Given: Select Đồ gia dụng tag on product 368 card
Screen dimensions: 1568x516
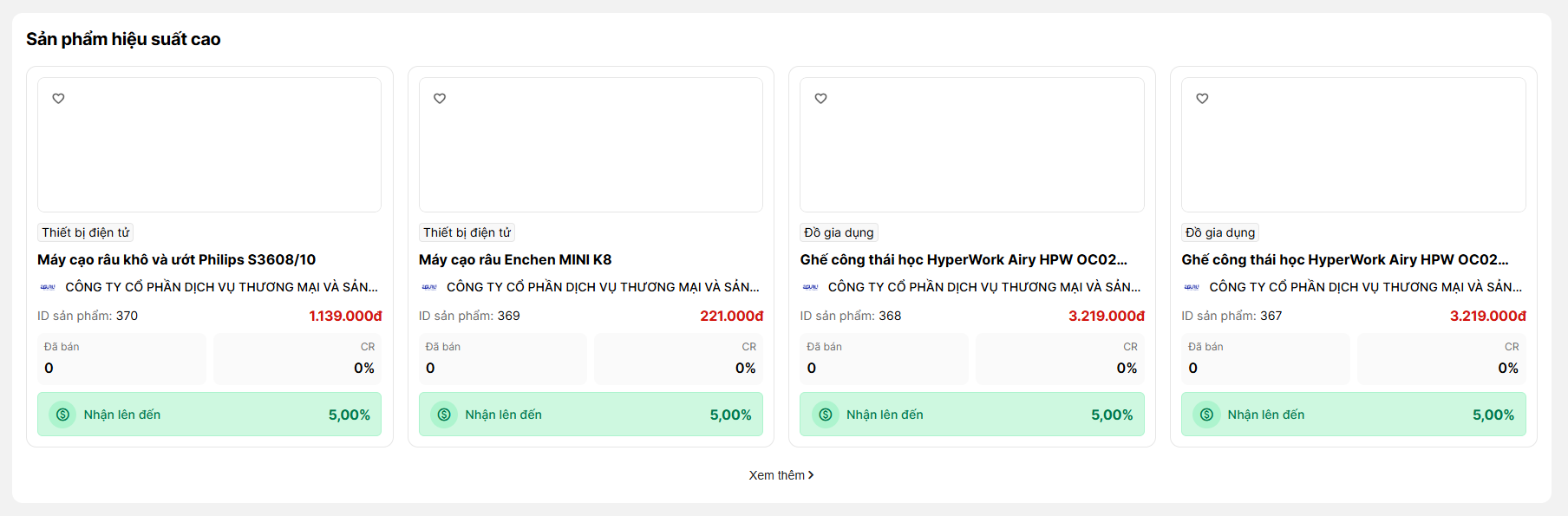Looking at the screenshot, I should coord(839,232).
